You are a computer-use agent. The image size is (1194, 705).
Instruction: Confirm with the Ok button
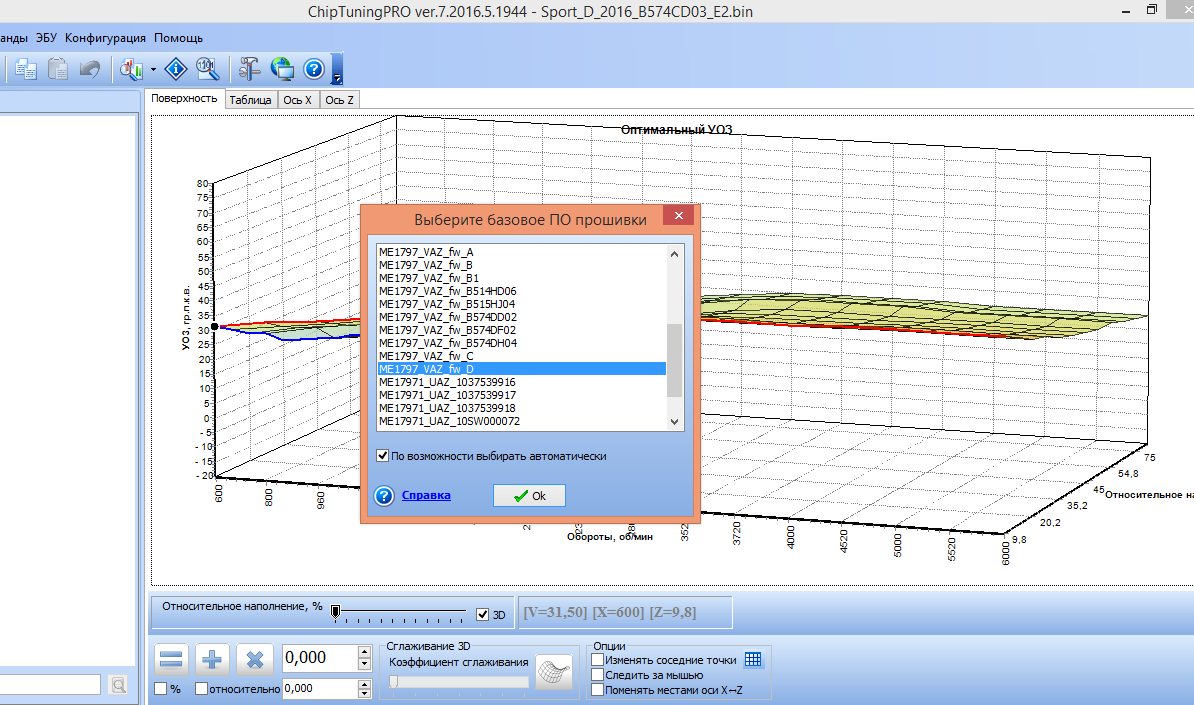coord(529,496)
